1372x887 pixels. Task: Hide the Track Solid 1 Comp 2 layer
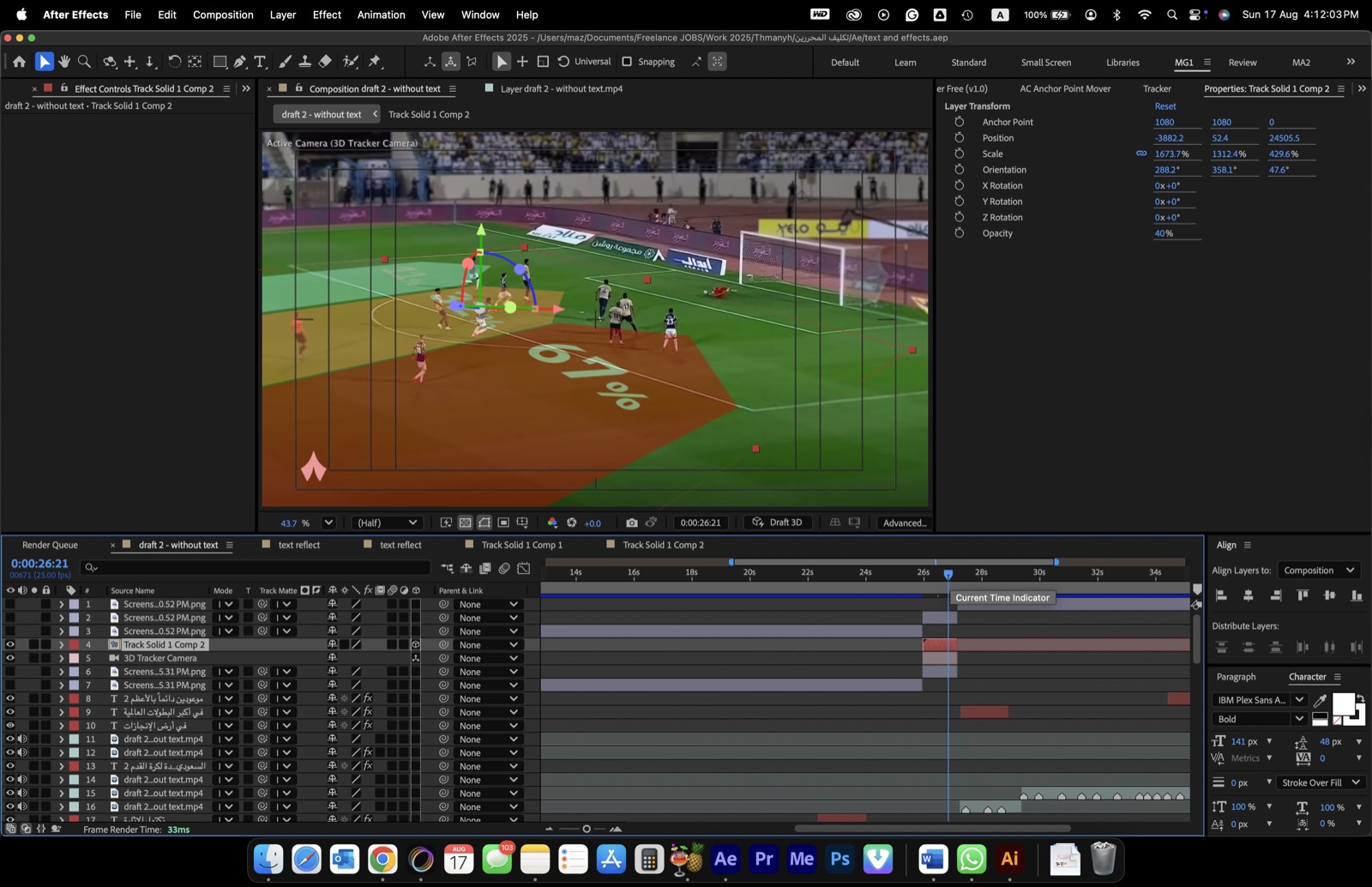point(10,644)
